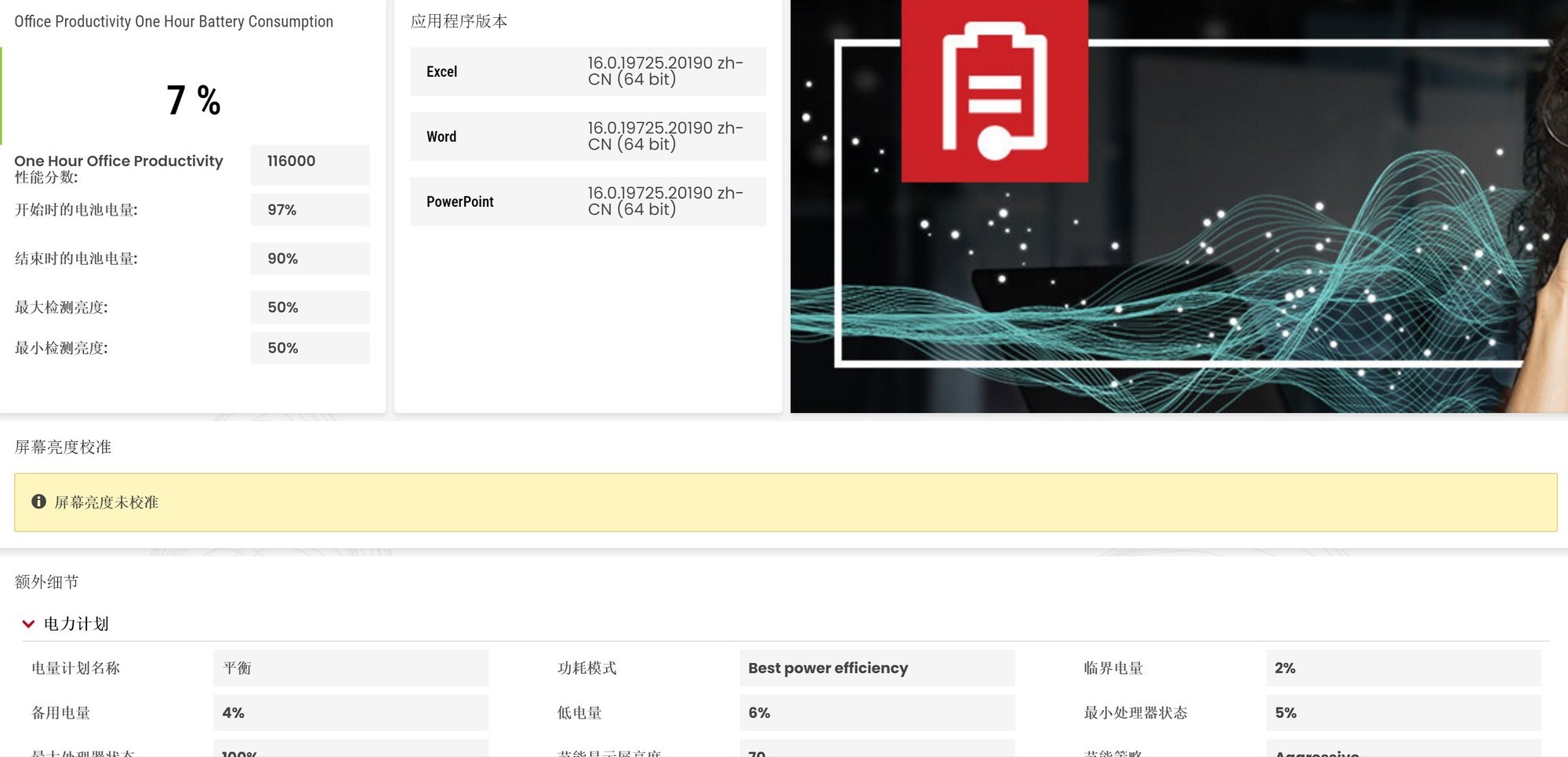Click the ending battery level value 90%

(310, 258)
